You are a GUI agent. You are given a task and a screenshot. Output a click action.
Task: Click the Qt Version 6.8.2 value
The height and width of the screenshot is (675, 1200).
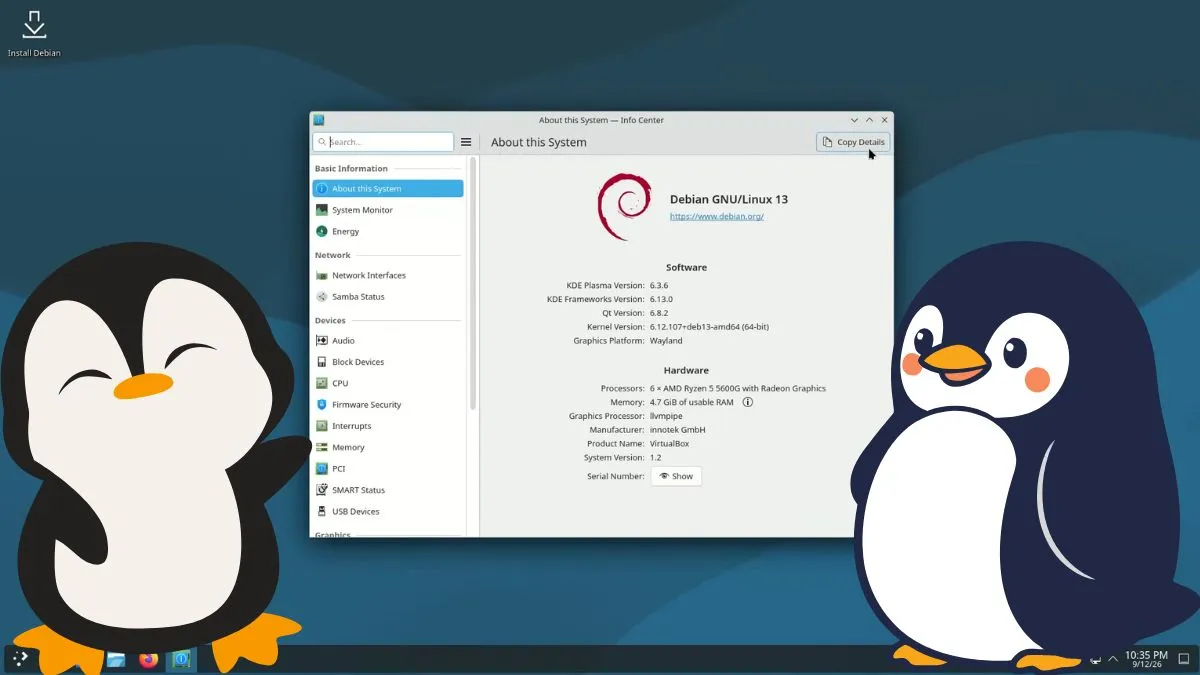[x=659, y=313]
